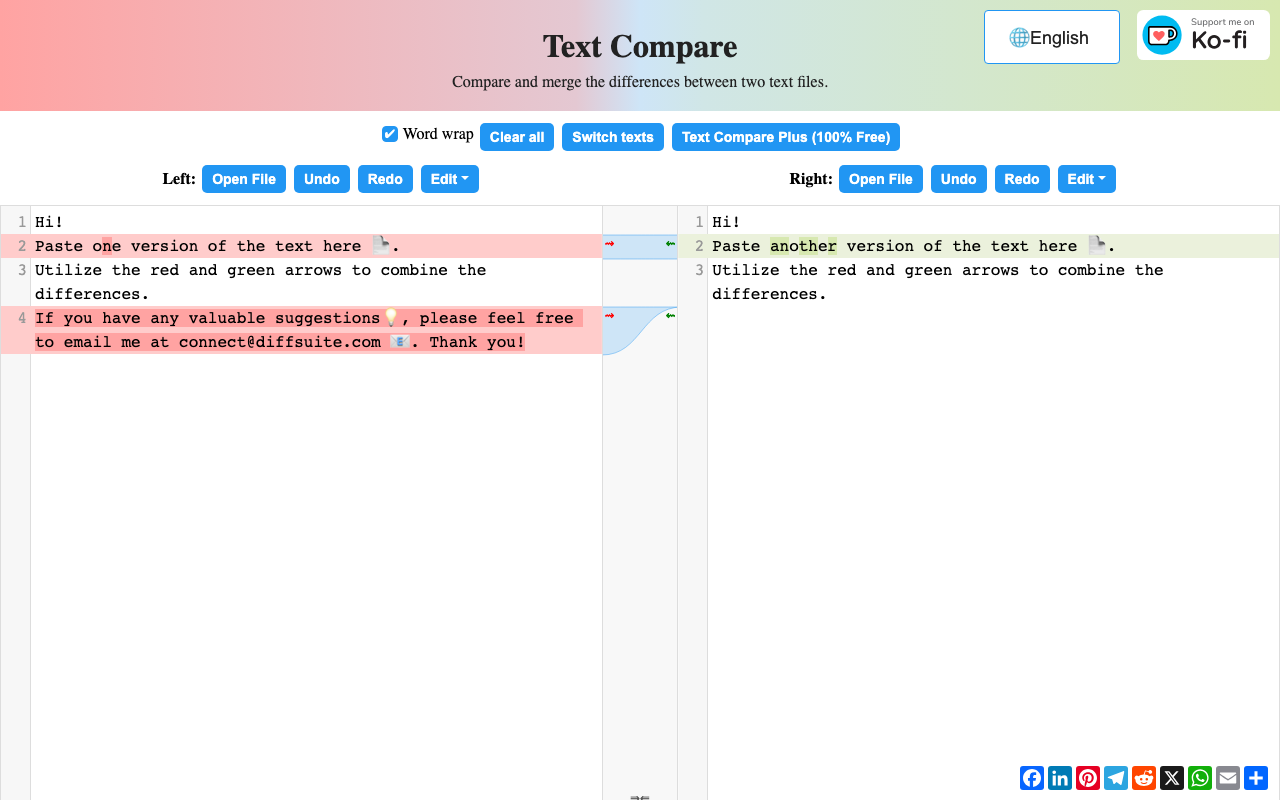
Task: Share the page on X
Action: (x=1172, y=778)
